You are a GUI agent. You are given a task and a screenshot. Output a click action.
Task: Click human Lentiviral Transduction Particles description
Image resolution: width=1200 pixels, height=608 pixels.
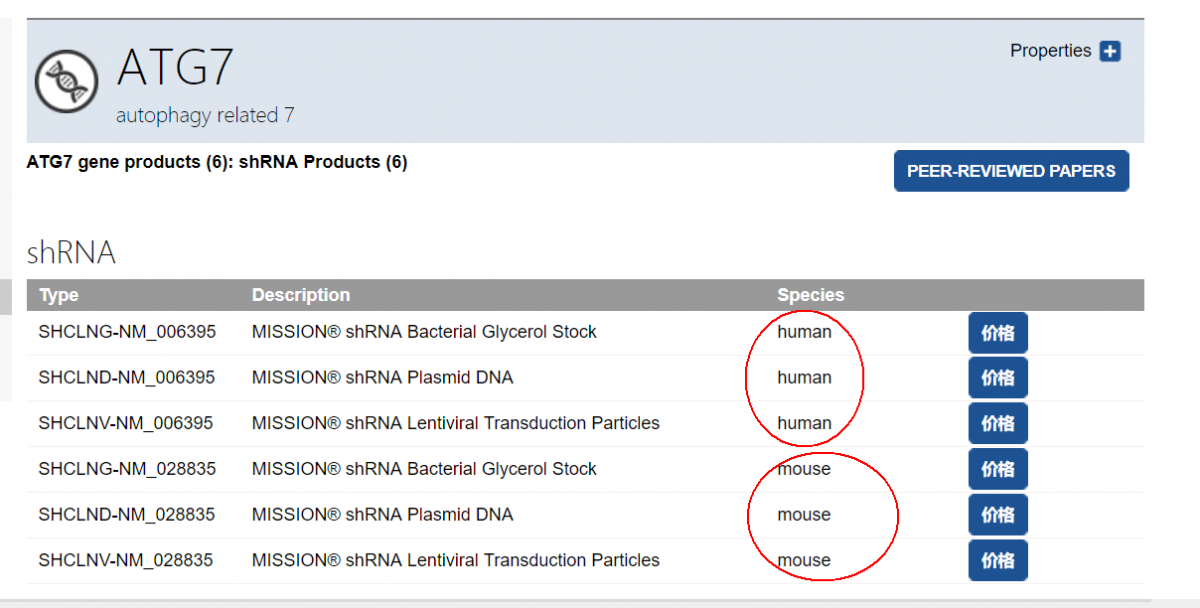click(x=456, y=423)
